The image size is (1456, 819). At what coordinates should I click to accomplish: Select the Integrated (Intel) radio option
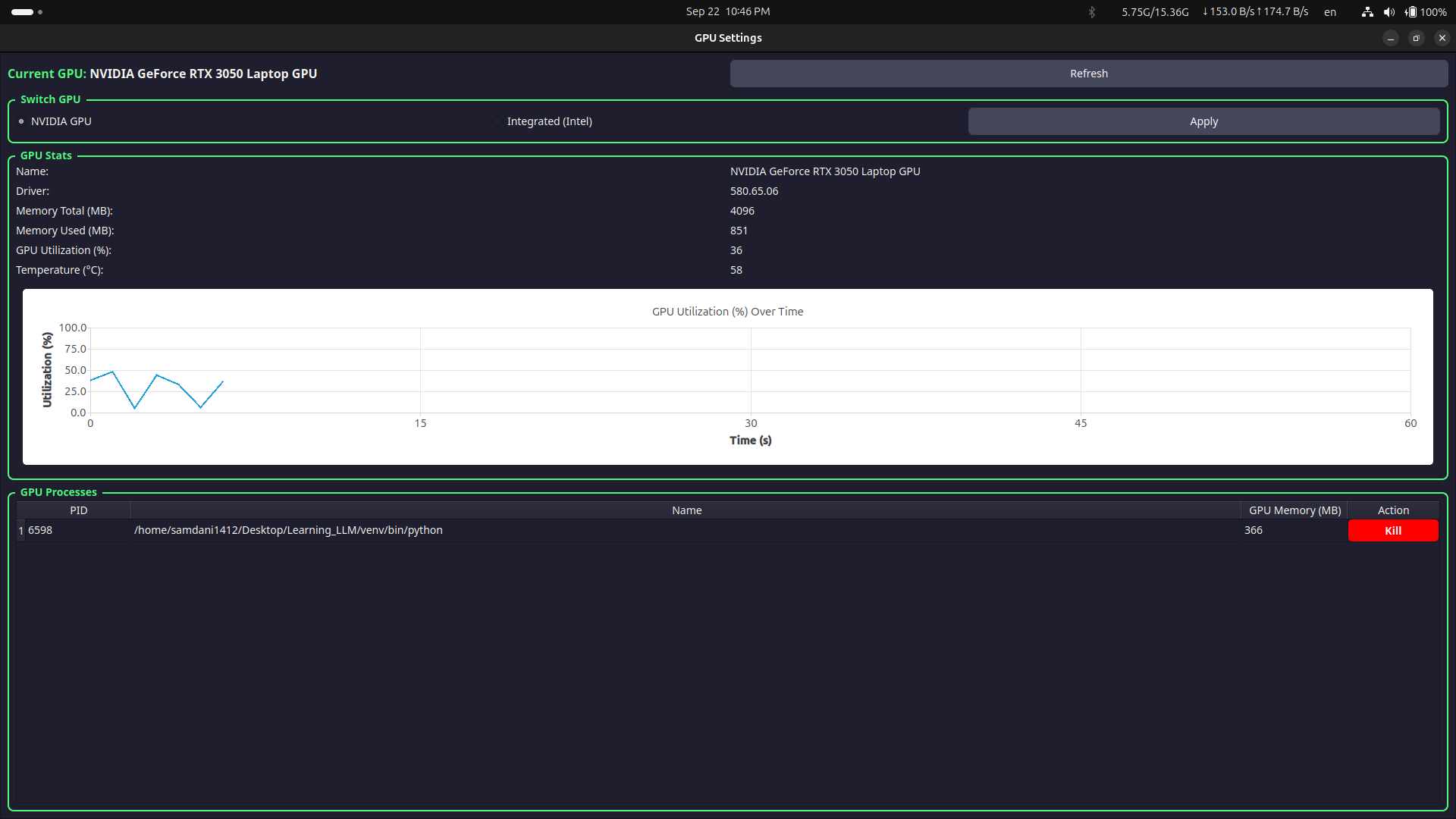pos(542,121)
